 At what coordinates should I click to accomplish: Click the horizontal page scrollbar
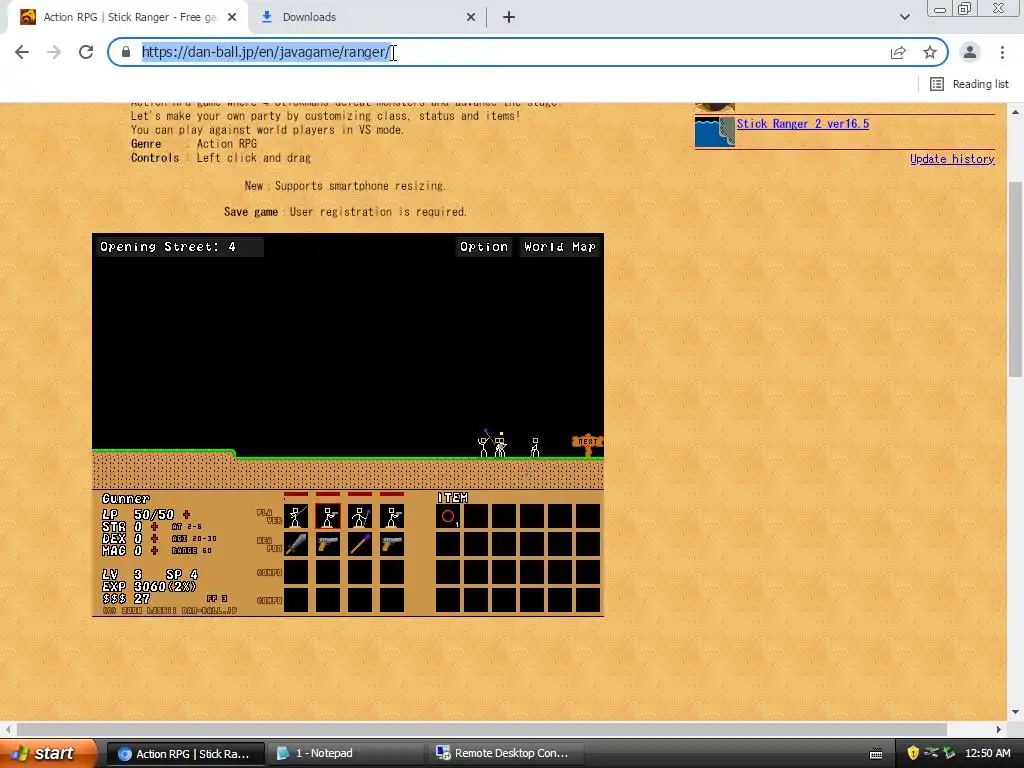click(482, 729)
